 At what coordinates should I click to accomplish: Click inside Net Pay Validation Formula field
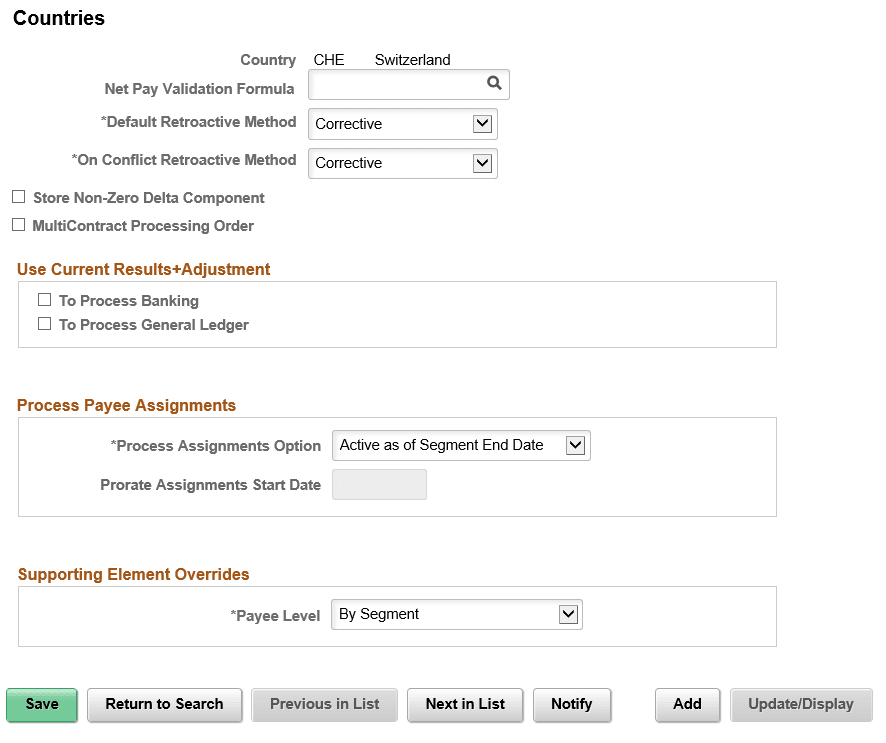396,85
